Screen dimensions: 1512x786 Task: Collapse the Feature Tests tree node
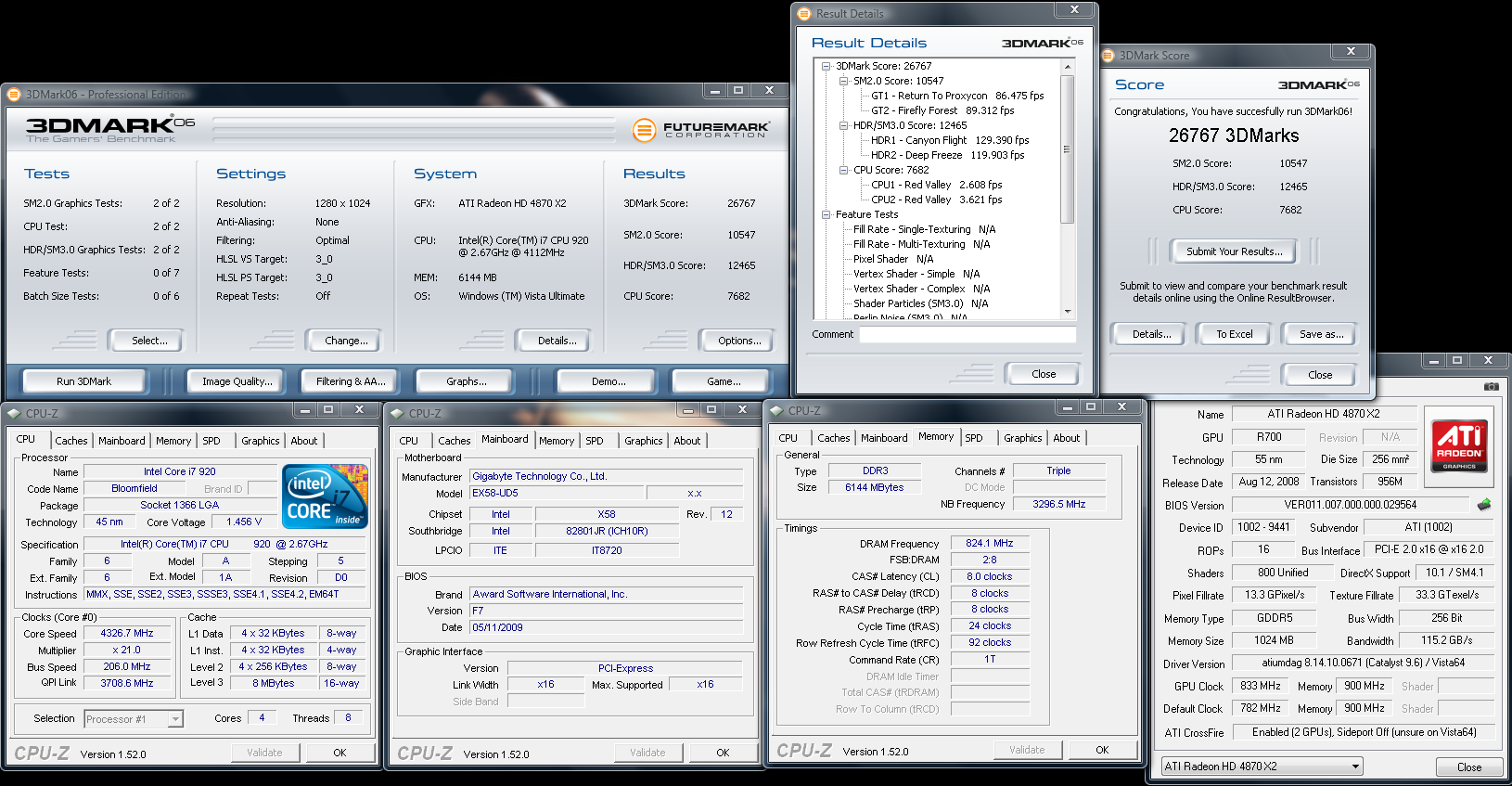click(826, 214)
